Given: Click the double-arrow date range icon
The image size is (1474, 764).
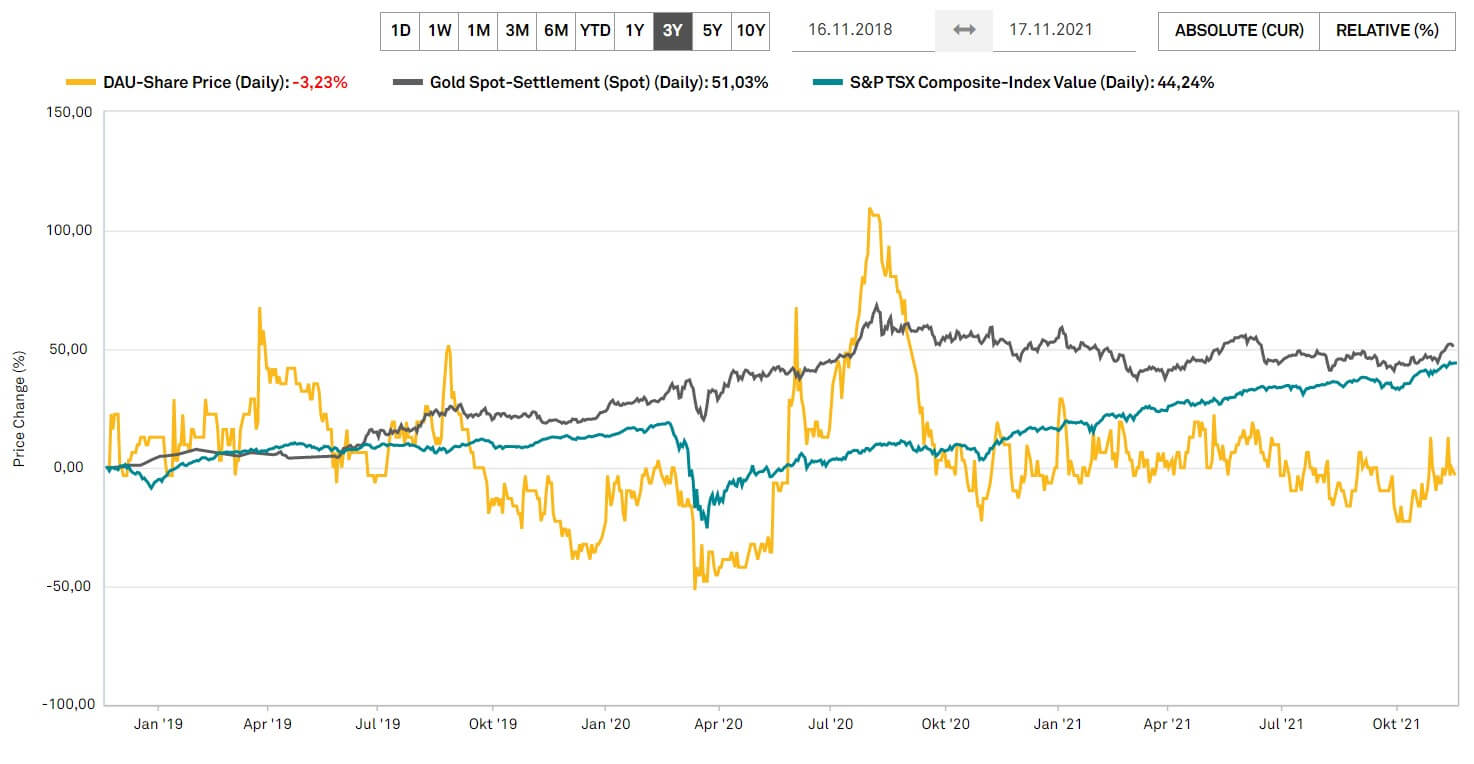Looking at the screenshot, I should tap(964, 30).
